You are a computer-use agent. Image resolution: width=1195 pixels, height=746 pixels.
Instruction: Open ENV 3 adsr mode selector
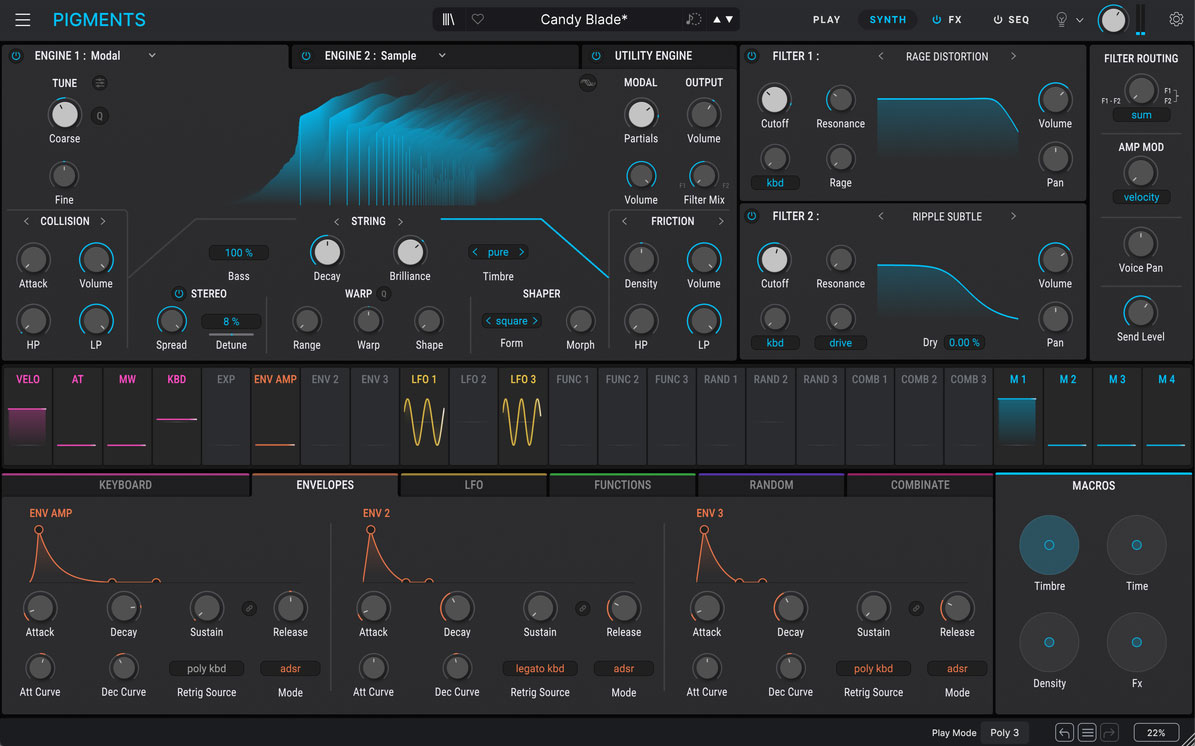[x=957, y=668]
